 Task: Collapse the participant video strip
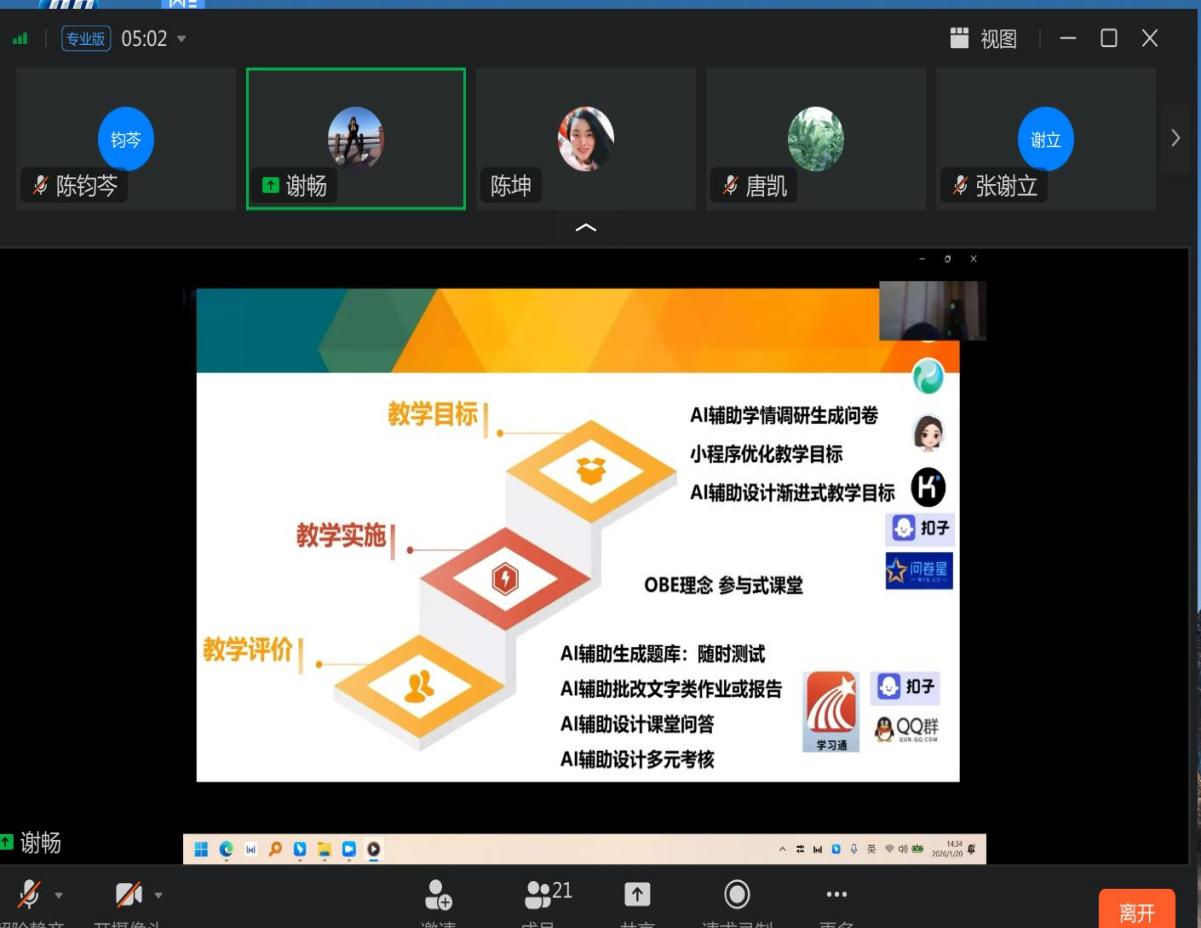coord(586,228)
